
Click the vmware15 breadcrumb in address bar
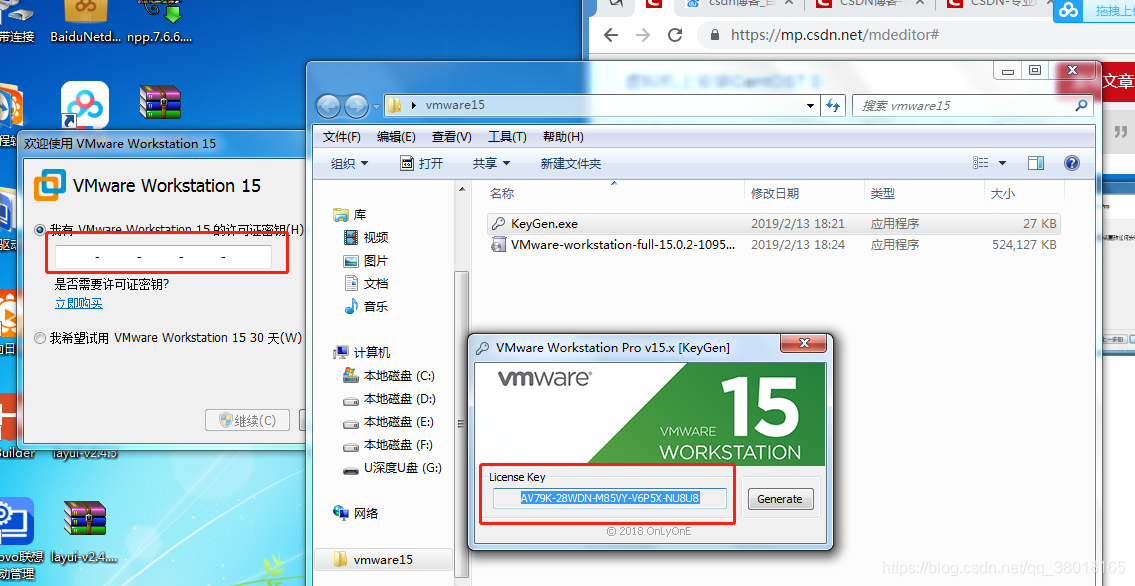455,106
